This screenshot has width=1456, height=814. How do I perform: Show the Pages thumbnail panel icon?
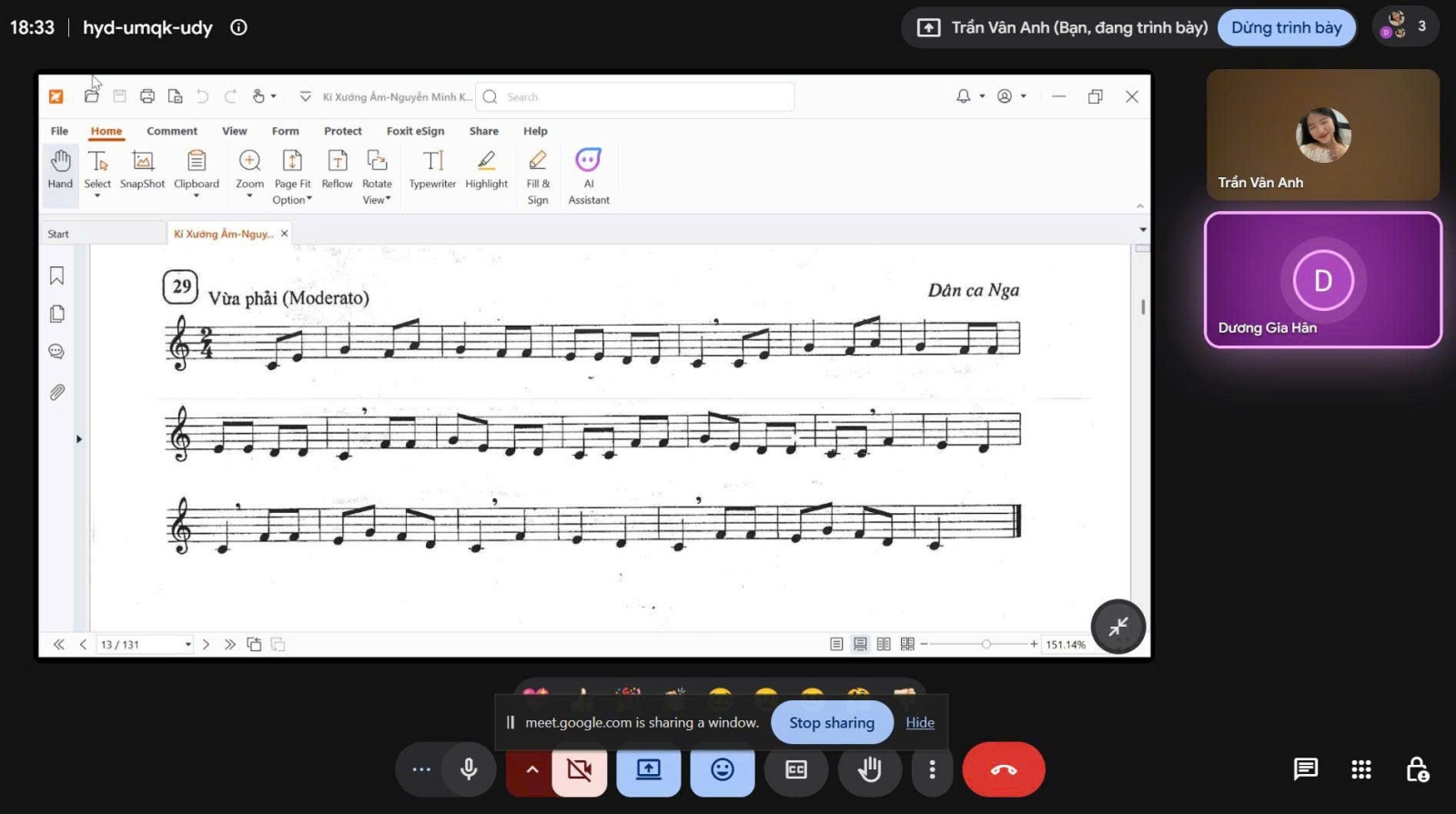pyautogui.click(x=56, y=314)
